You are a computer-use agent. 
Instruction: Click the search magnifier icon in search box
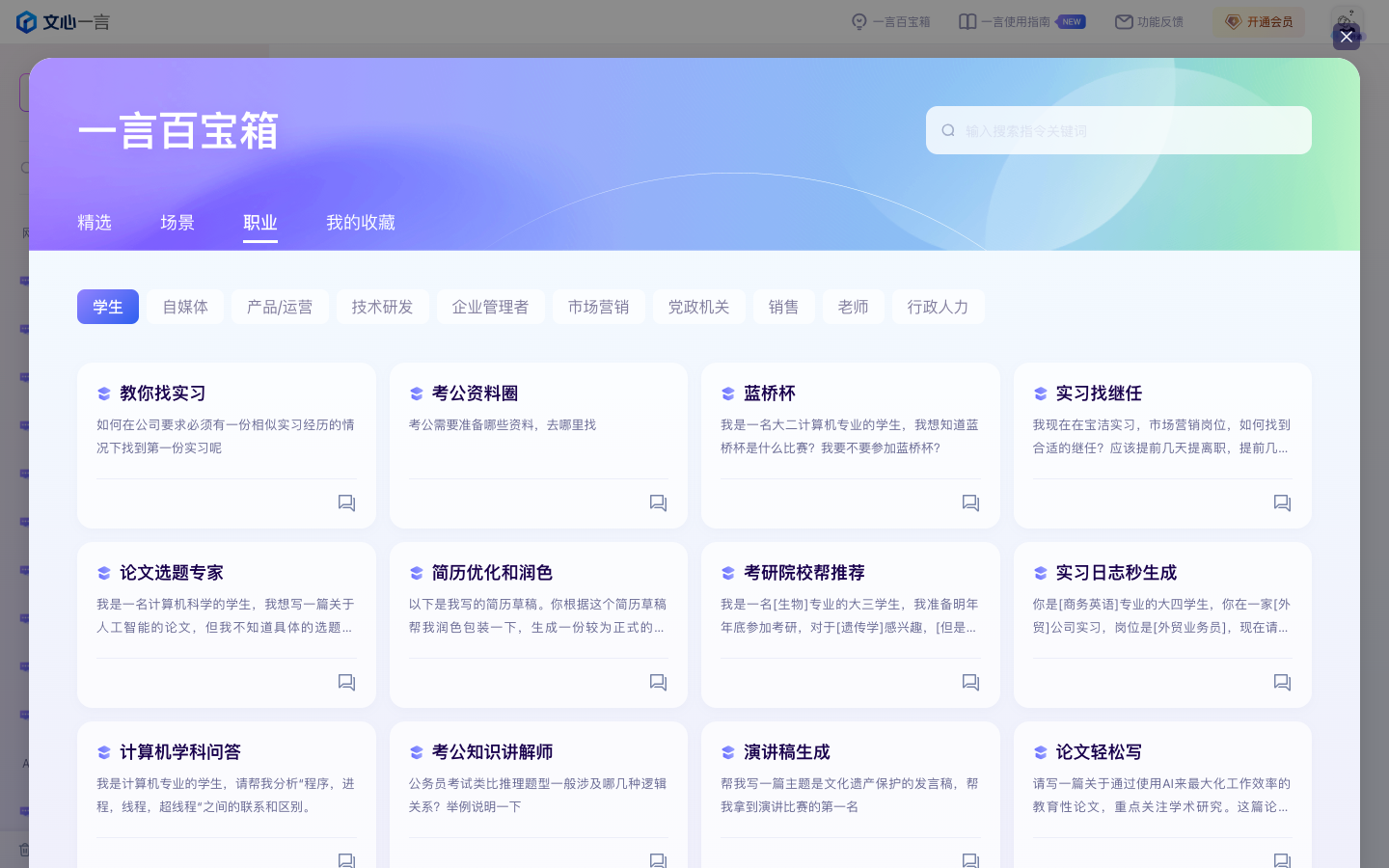pos(948,130)
